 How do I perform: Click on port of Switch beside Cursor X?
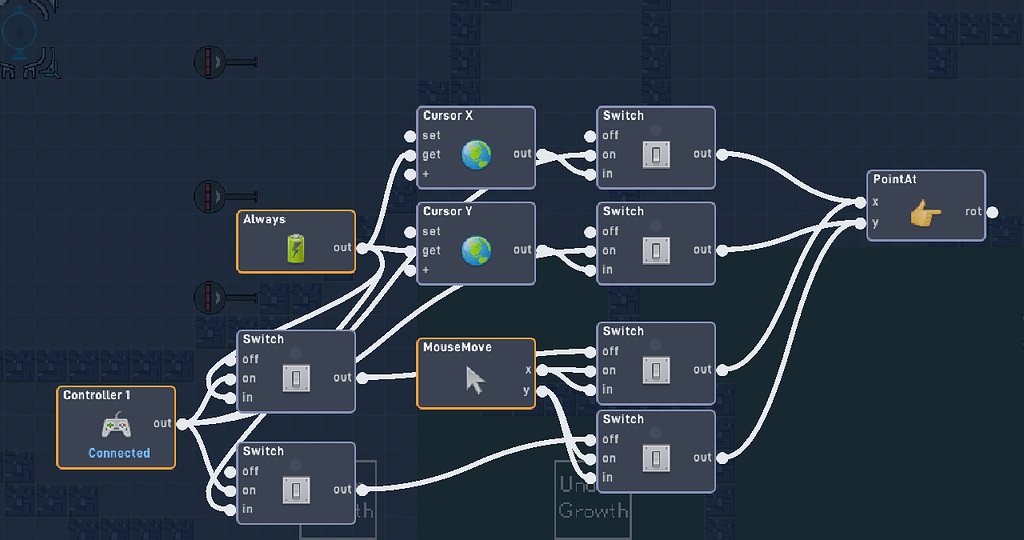coord(590,155)
